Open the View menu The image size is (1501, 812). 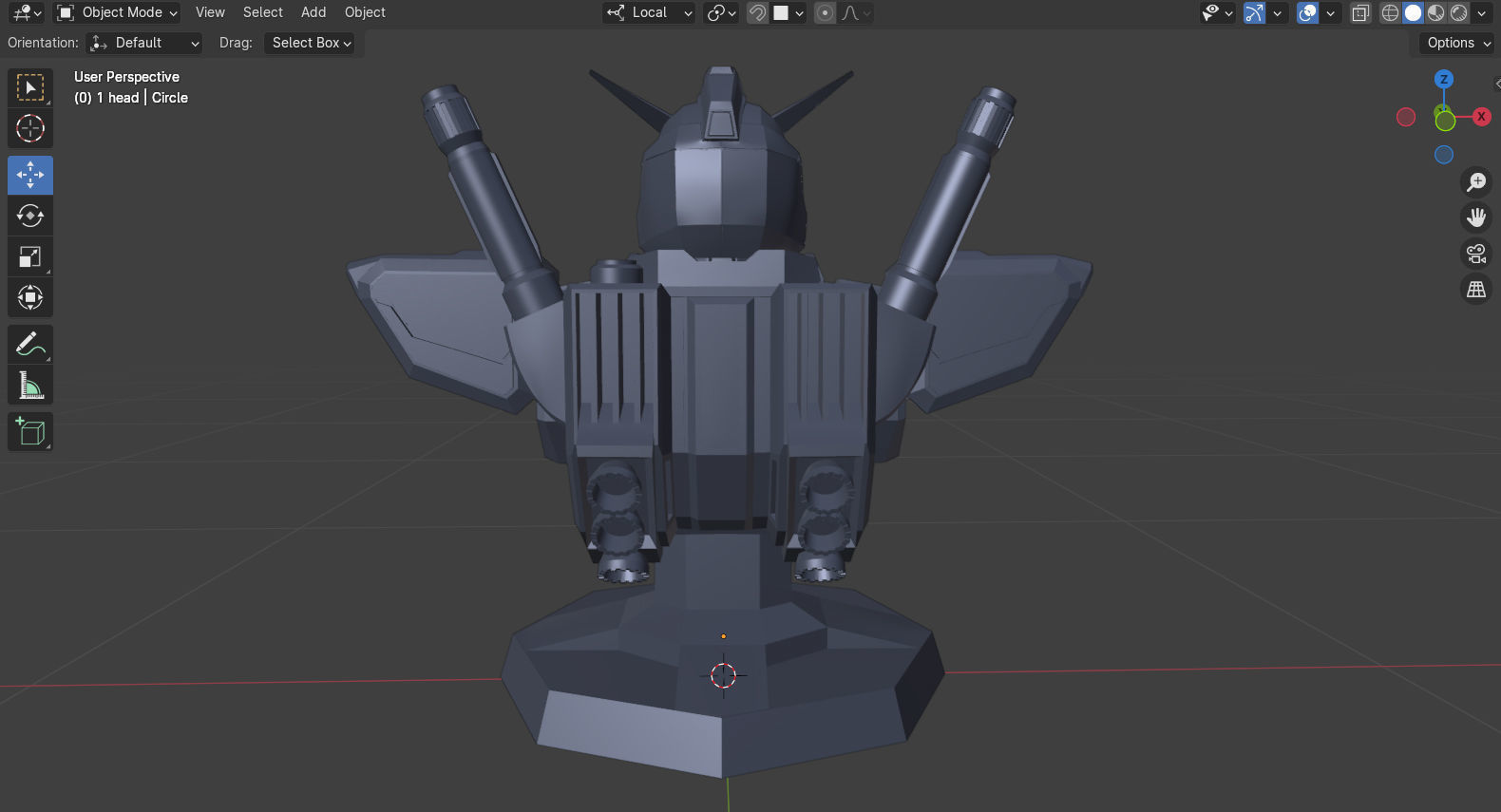click(x=210, y=12)
